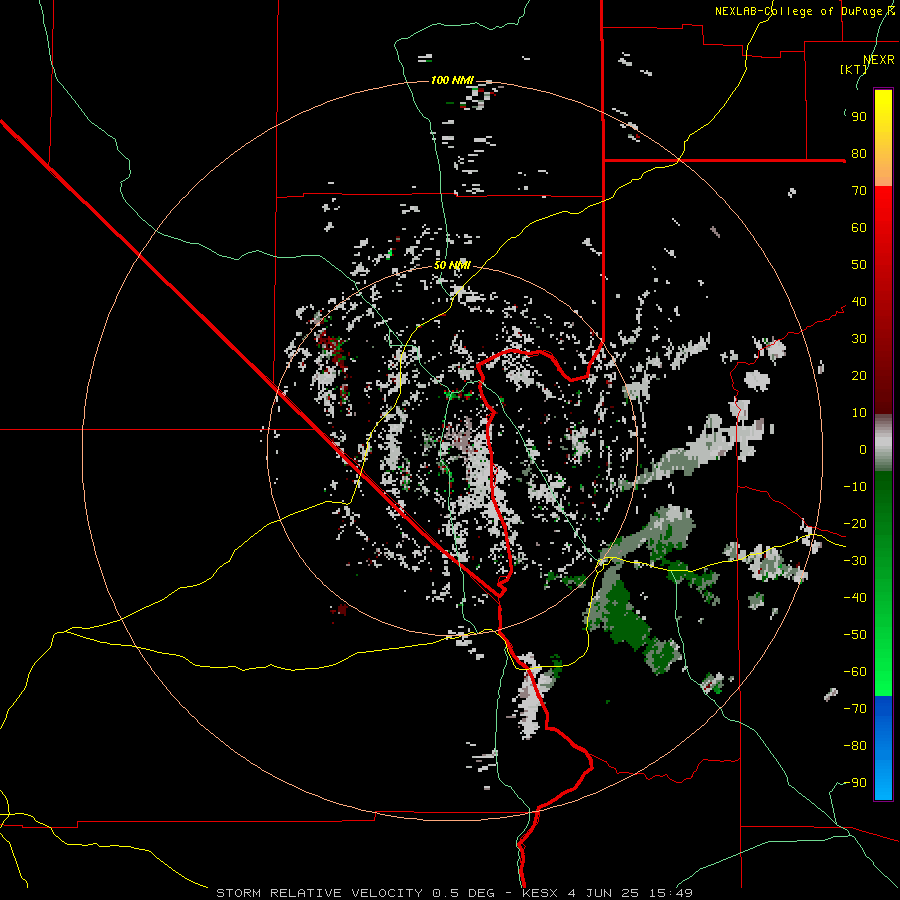900x900 pixels.
Task: Click the -20 knot label on the scale
Action: pyautogui.click(x=855, y=524)
